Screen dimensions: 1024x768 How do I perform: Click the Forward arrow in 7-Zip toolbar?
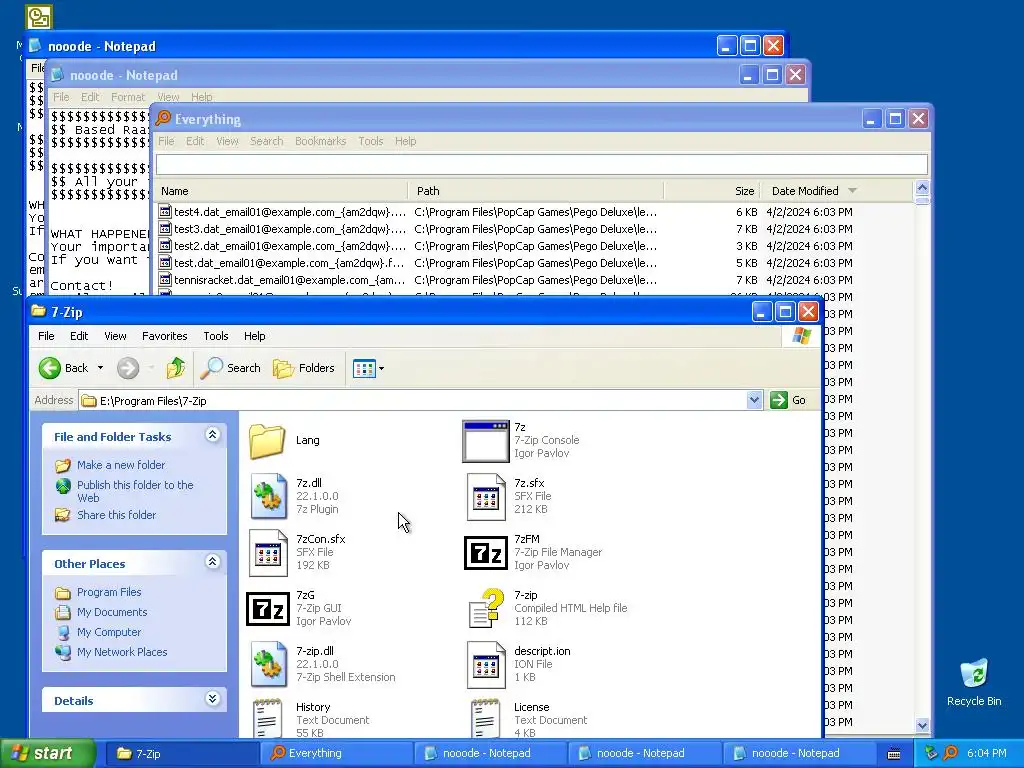pyautogui.click(x=128, y=368)
